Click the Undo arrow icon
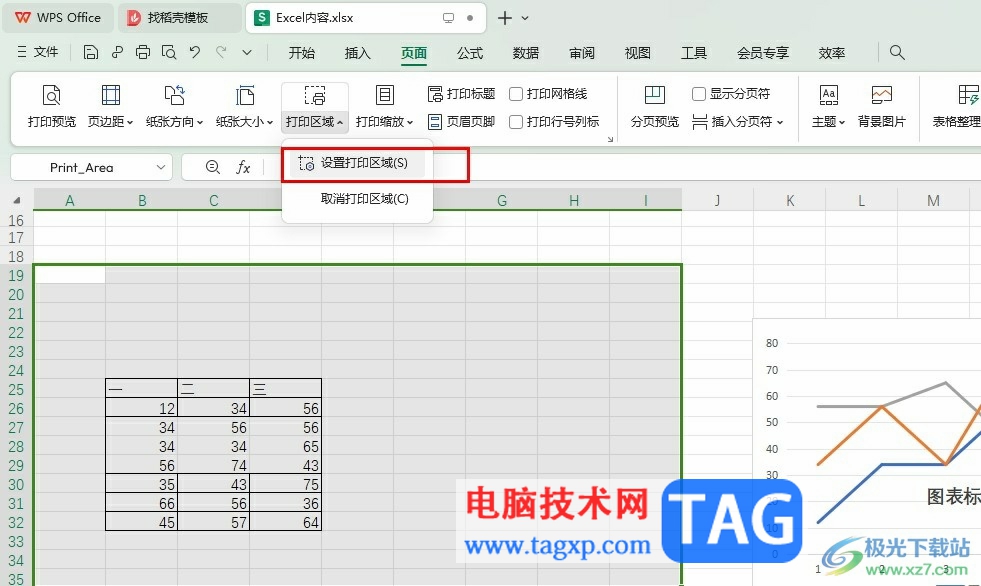The height and width of the screenshot is (586, 981). click(195, 52)
